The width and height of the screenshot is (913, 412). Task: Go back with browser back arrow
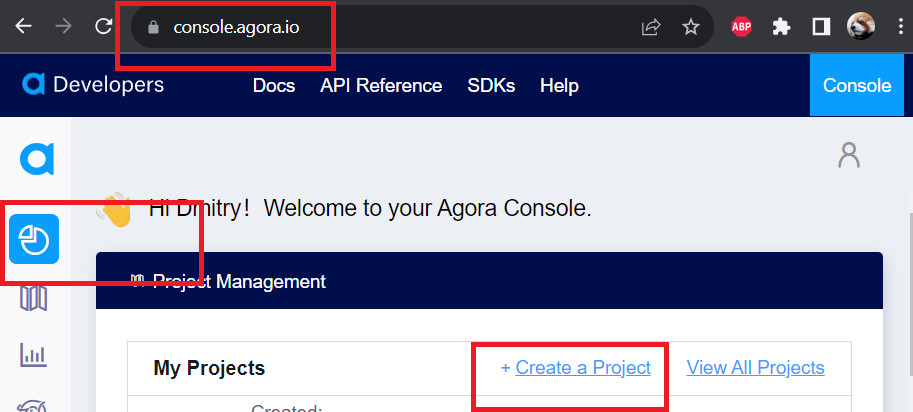point(23,26)
